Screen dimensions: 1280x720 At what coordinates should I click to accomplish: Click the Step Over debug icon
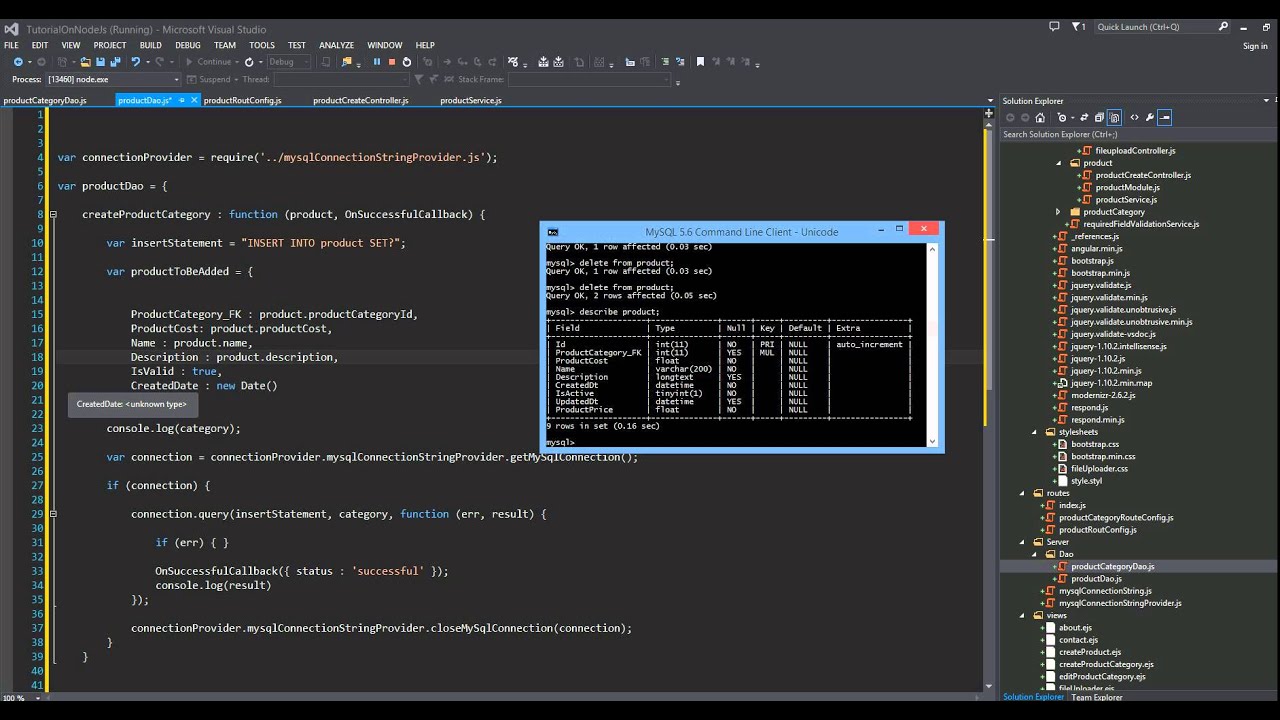tap(477, 61)
